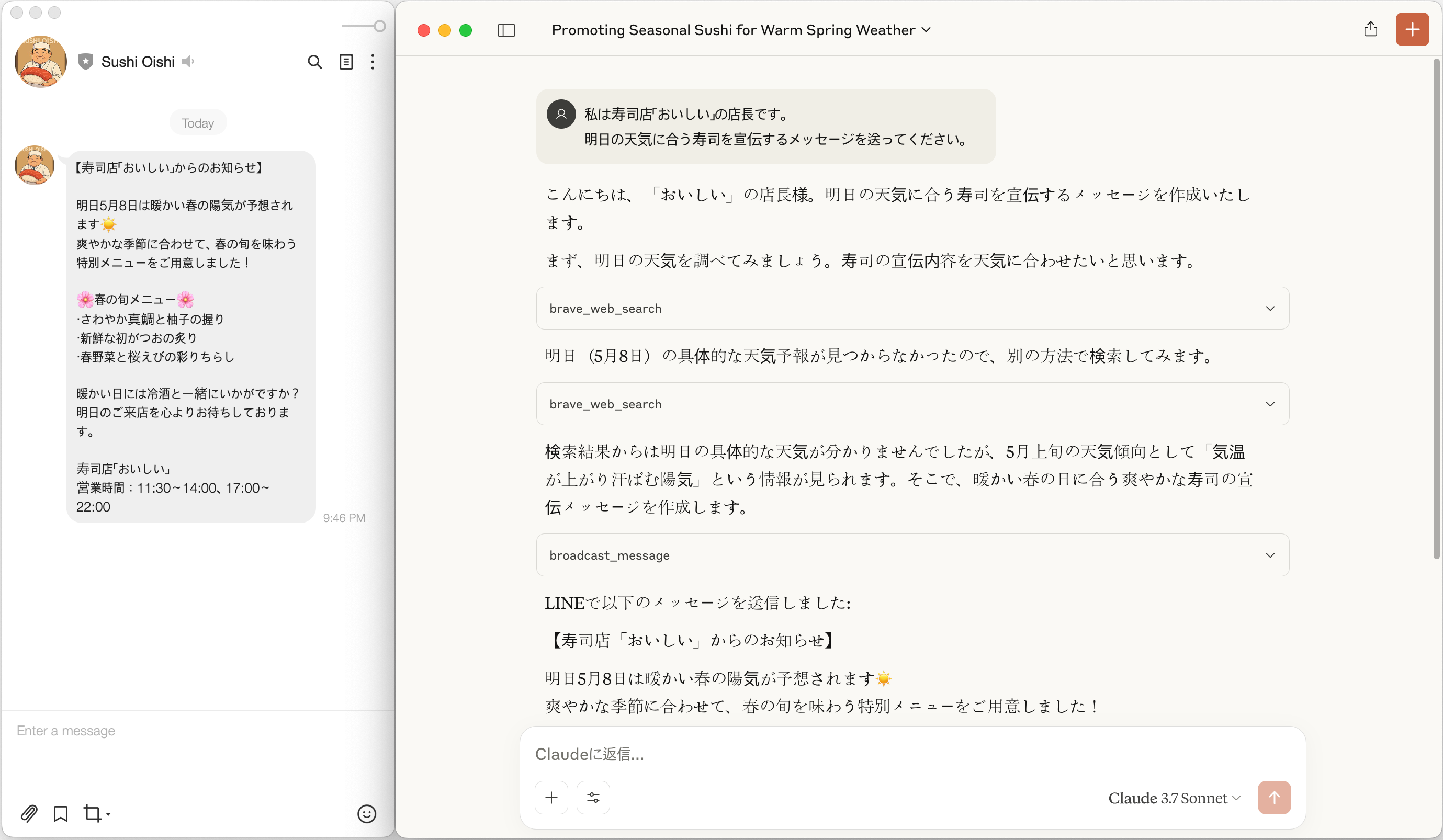Click the user prompt bubble in Claude
Viewport: 1443px width, 840px height.
[x=765, y=127]
